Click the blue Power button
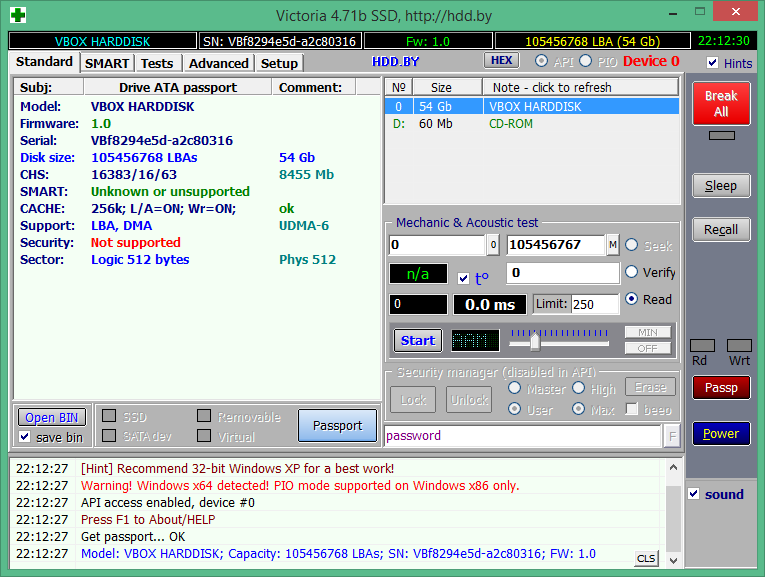This screenshot has width=765, height=577. click(x=721, y=434)
